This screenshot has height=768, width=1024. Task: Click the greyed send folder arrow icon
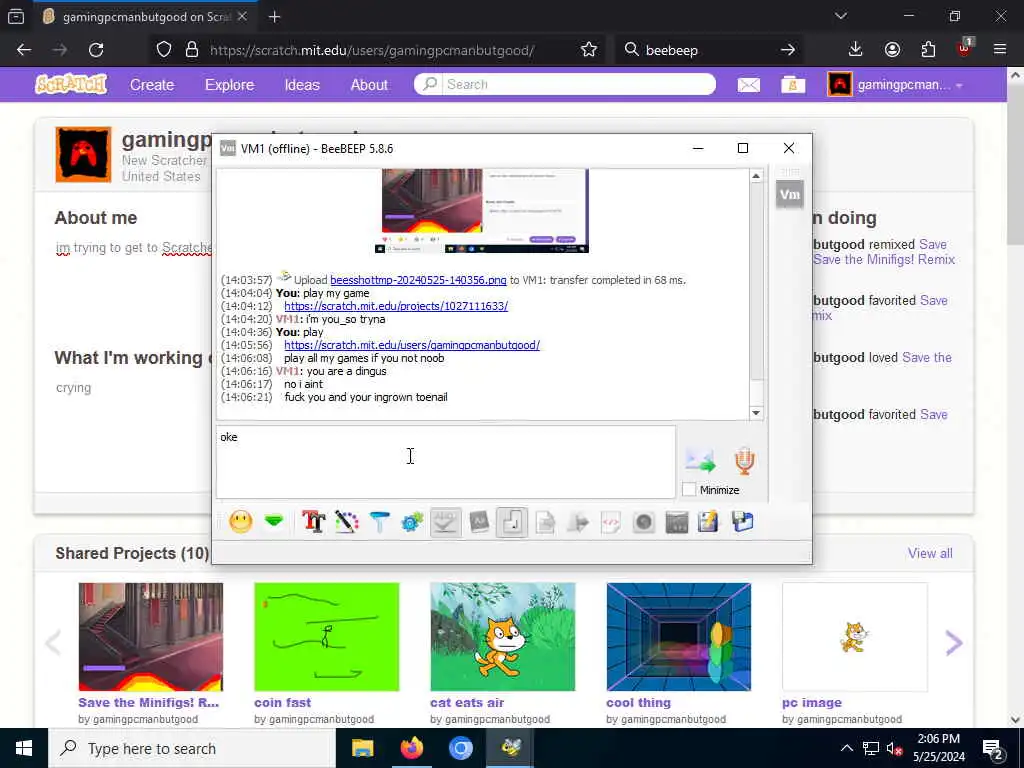coord(578,522)
